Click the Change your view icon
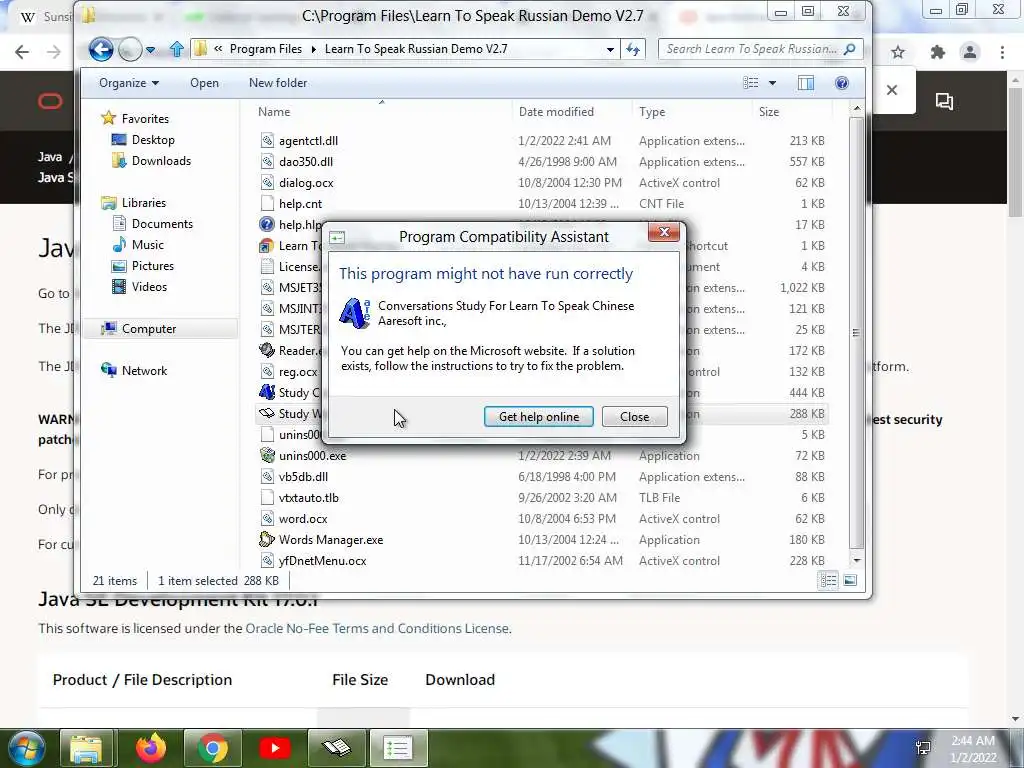1024x768 pixels. coord(751,83)
